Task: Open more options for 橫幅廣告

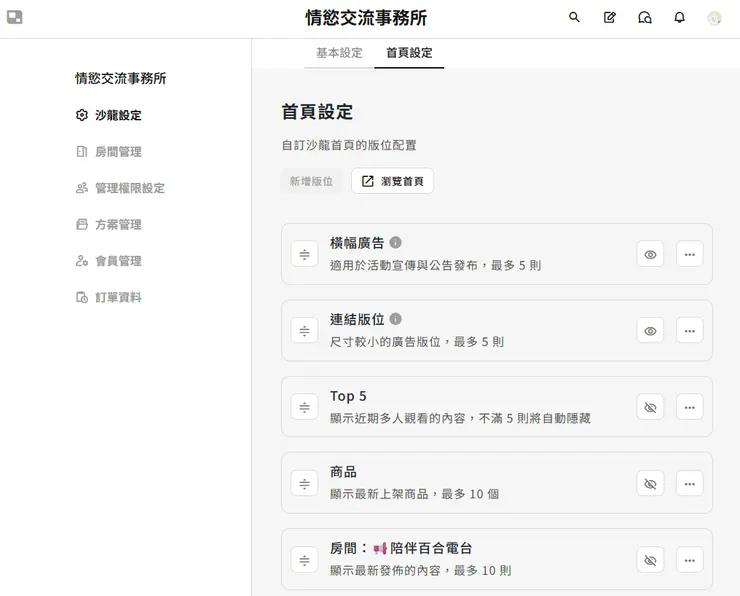Action: click(690, 254)
